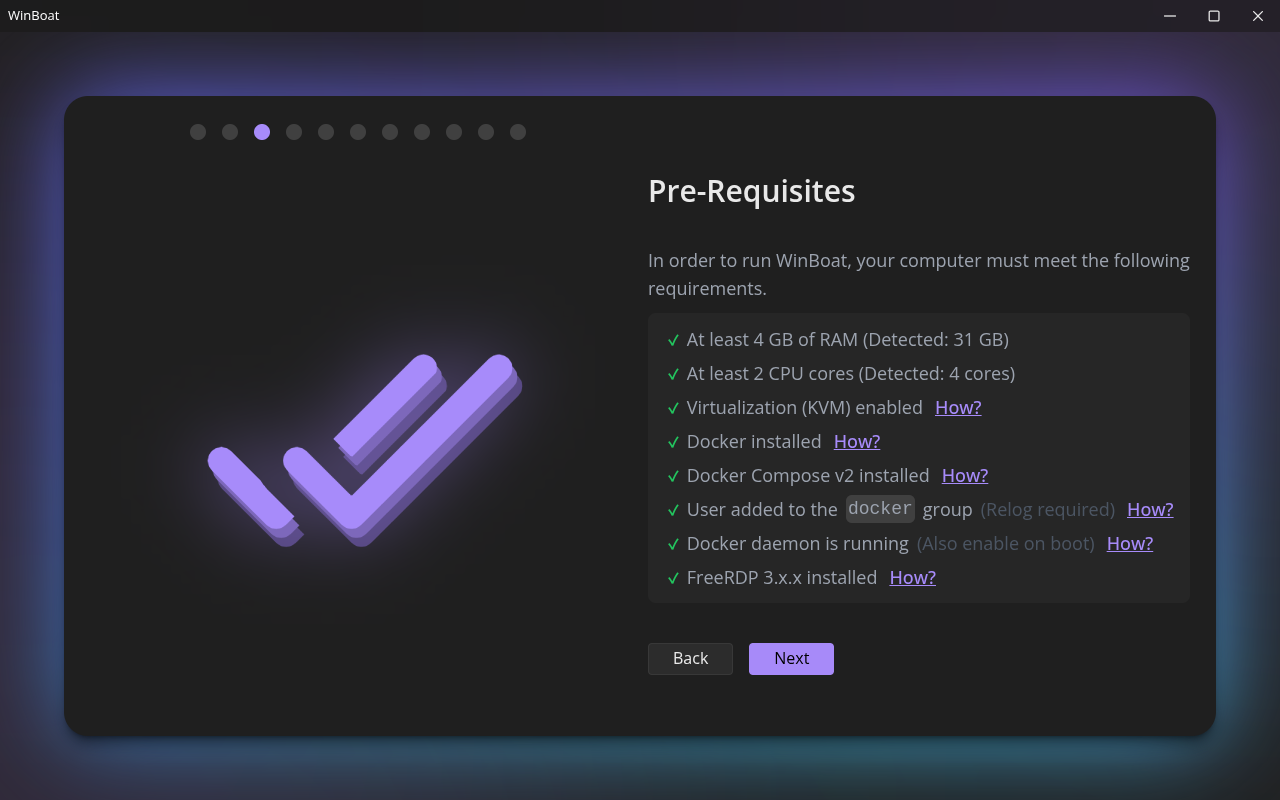Click the large purple double-checkmark graphic
This screenshot has width=1280, height=800.
(x=365, y=450)
